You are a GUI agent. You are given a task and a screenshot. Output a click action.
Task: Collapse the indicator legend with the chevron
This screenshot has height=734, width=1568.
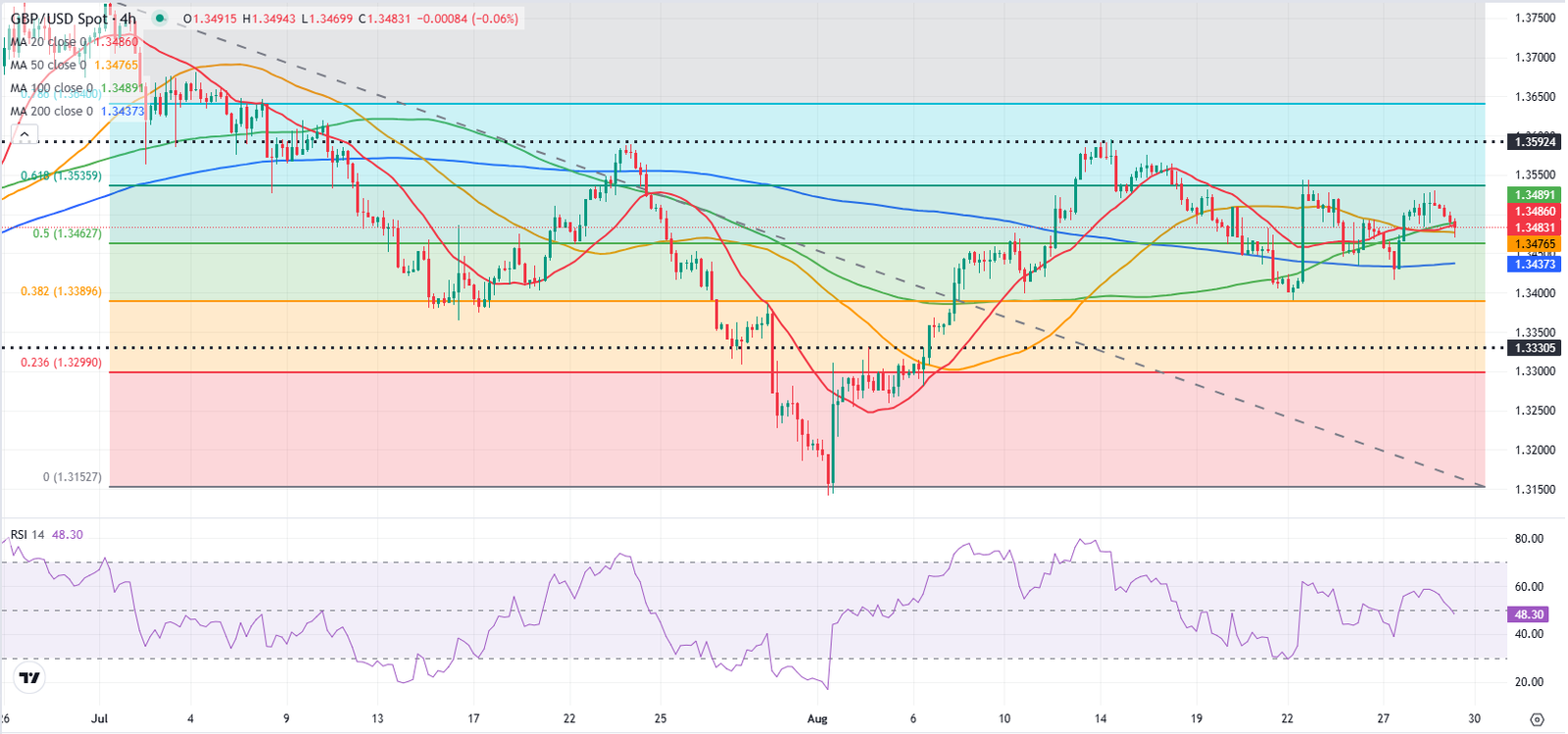tap(24, 135)
